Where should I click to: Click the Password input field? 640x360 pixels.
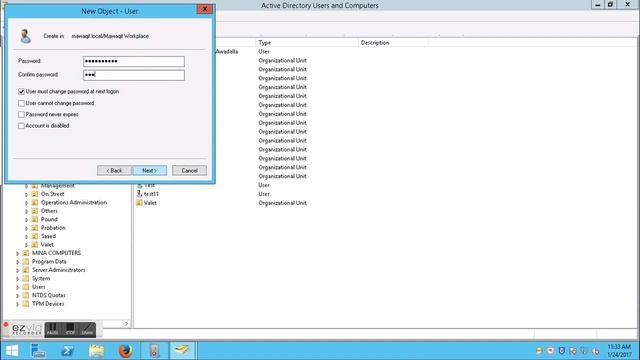coord(134,61)
